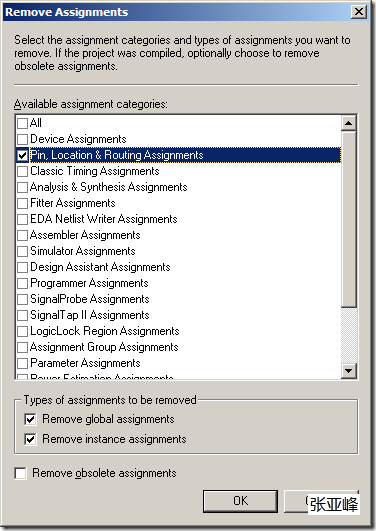Viewport: 376px width, 531px height.
Task: Enable Programmer Assignments checkbox
Action: (x=22, y=283)
